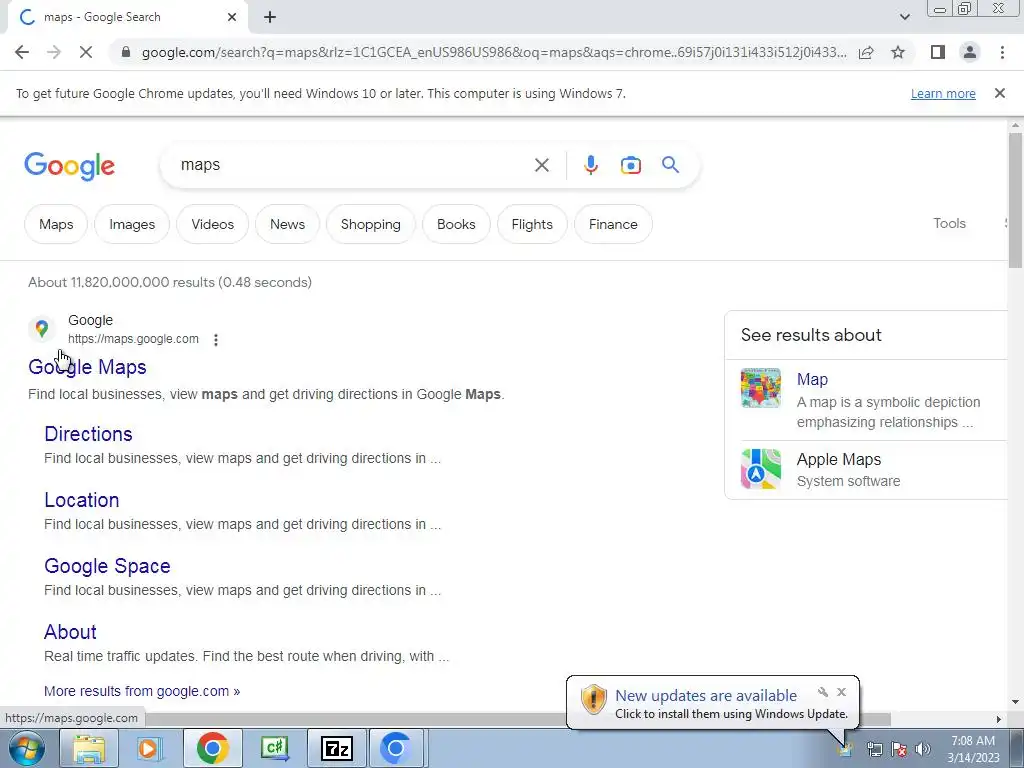Viewport: 1024px width, 768px height.
Task: Share this page from the address bar
Action: coord(866,52)
